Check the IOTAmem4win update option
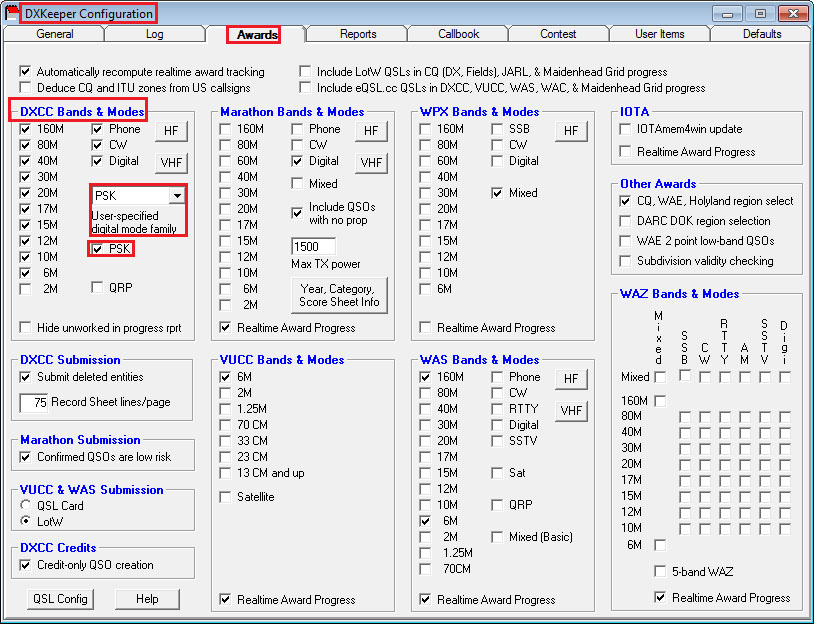The image size is (814, 624). [x=625, y=129]
